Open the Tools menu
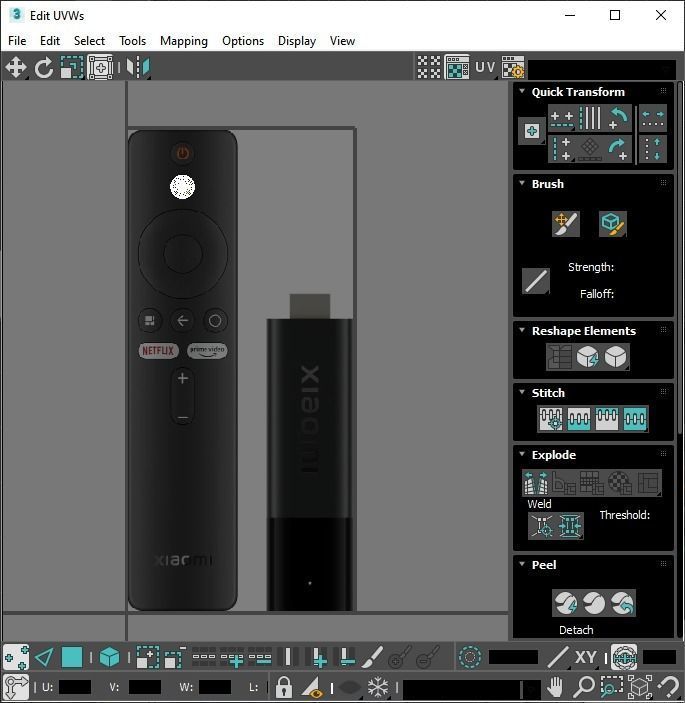This screenshot has width=685, height=703. (133, 41)
